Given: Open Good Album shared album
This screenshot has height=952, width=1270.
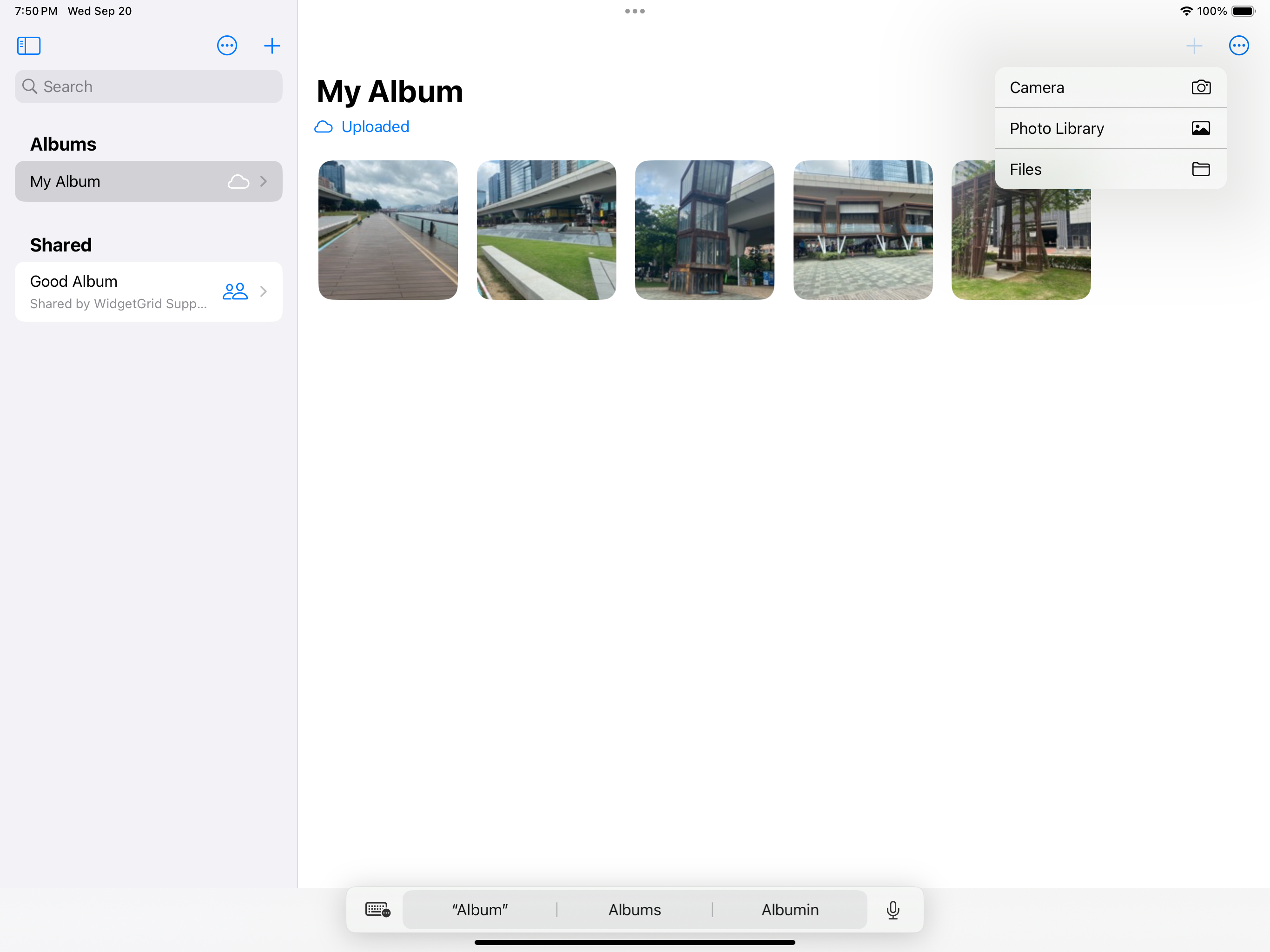Looking at the screenshot, I should tap(149, 291).
